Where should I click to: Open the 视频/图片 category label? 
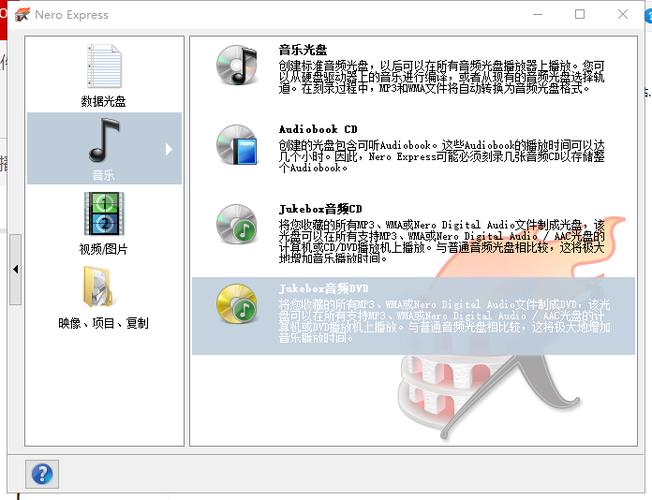pyautogui.click(x=104, y=249)
